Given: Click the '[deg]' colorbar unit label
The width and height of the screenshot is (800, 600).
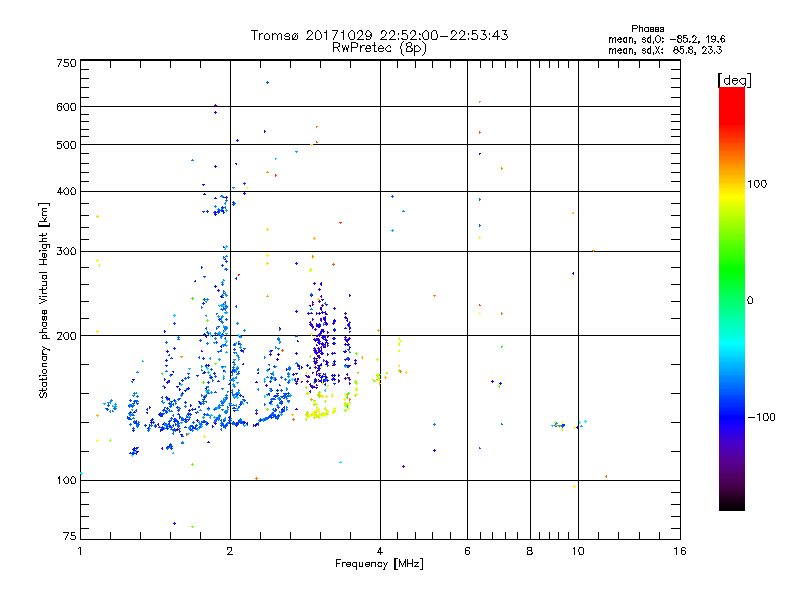Looking at the screenshot, I should [734, 80].
